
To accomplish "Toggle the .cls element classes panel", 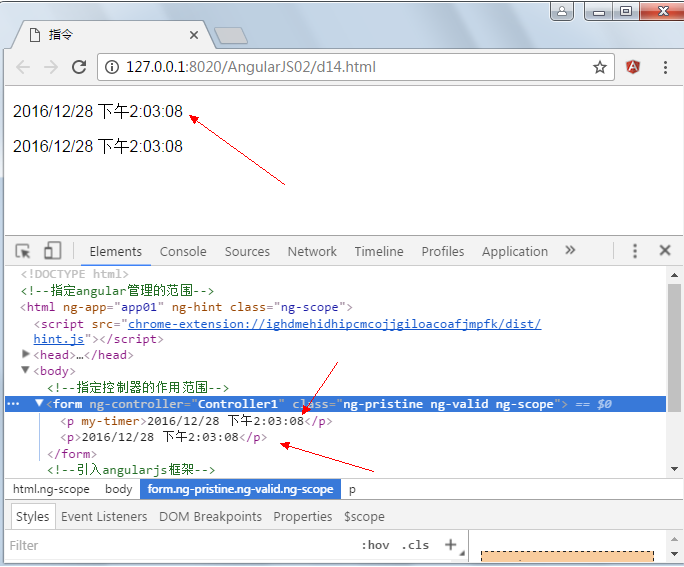I will pyautogui.click(x=415, y=545).
